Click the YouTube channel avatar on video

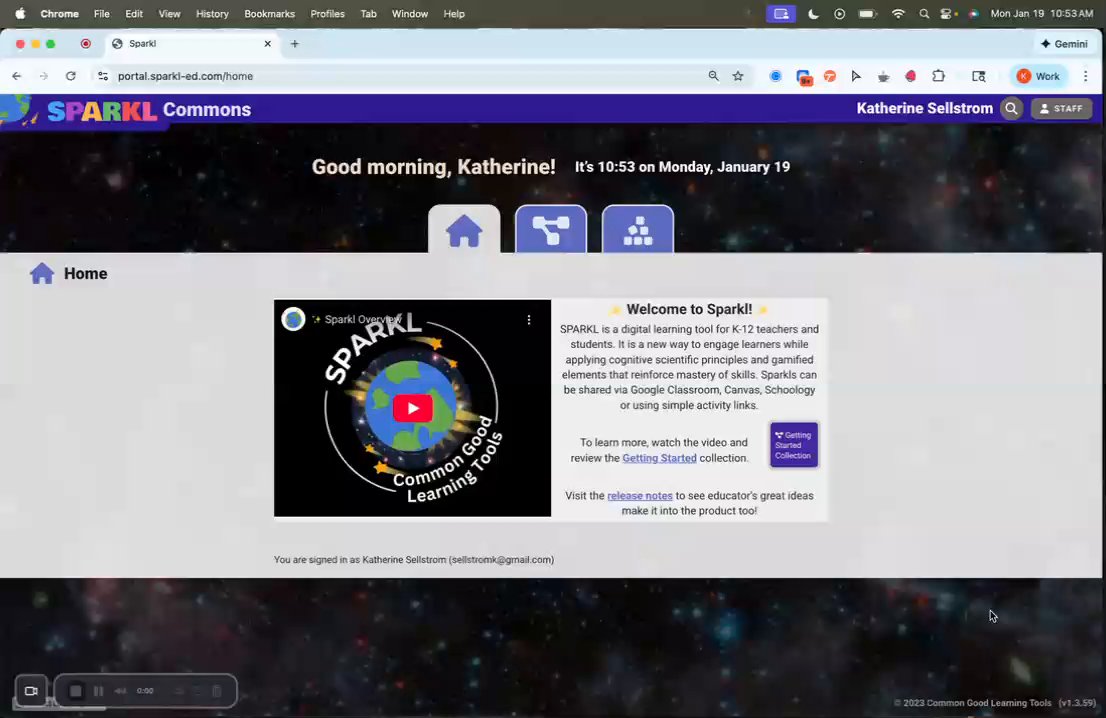[293, 320]
